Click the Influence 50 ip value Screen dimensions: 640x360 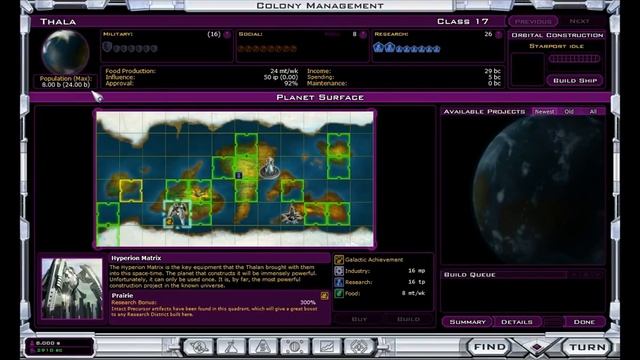pyautogui.click(x=281, y=77)
